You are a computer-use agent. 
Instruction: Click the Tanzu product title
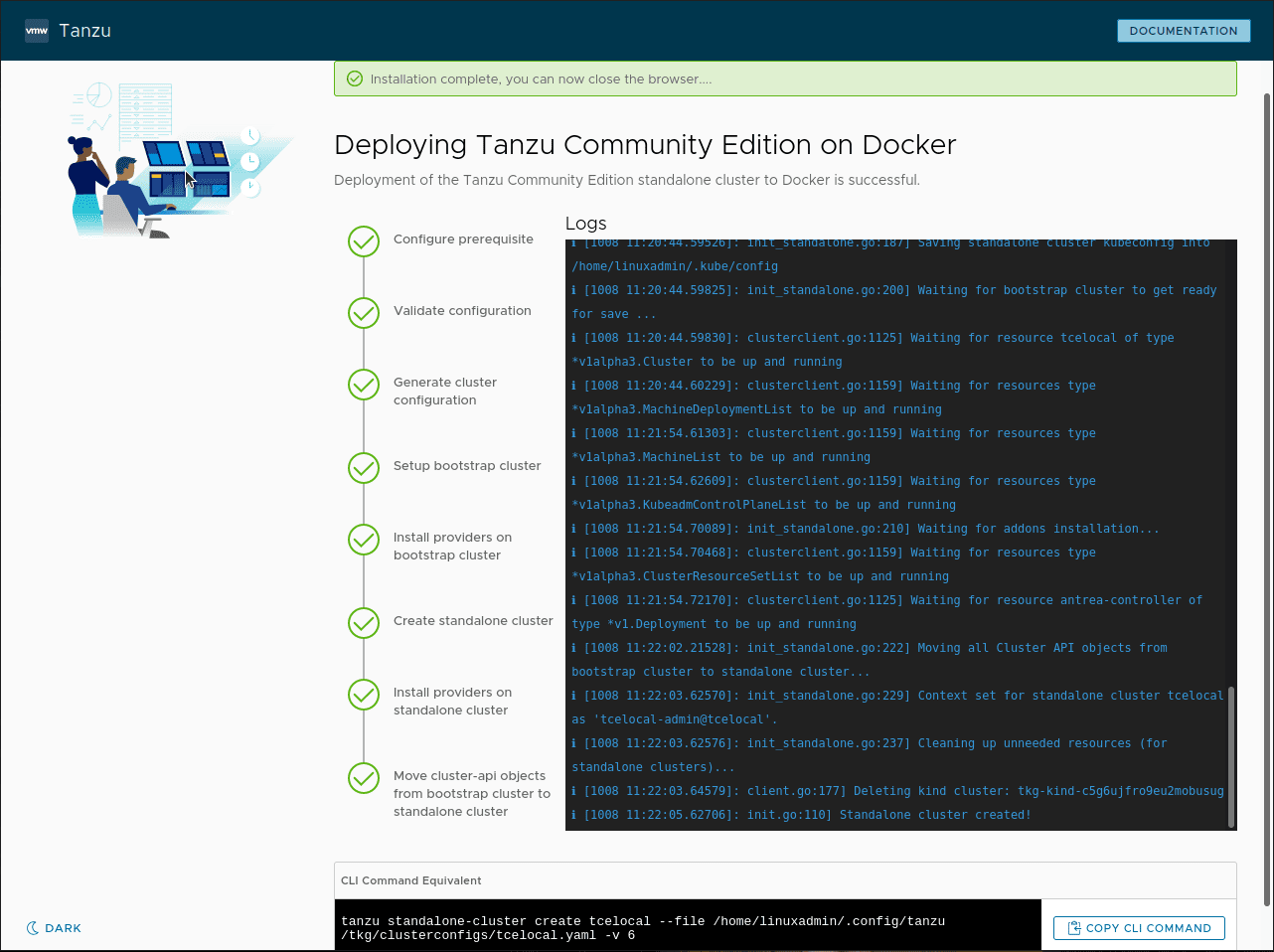85,31
